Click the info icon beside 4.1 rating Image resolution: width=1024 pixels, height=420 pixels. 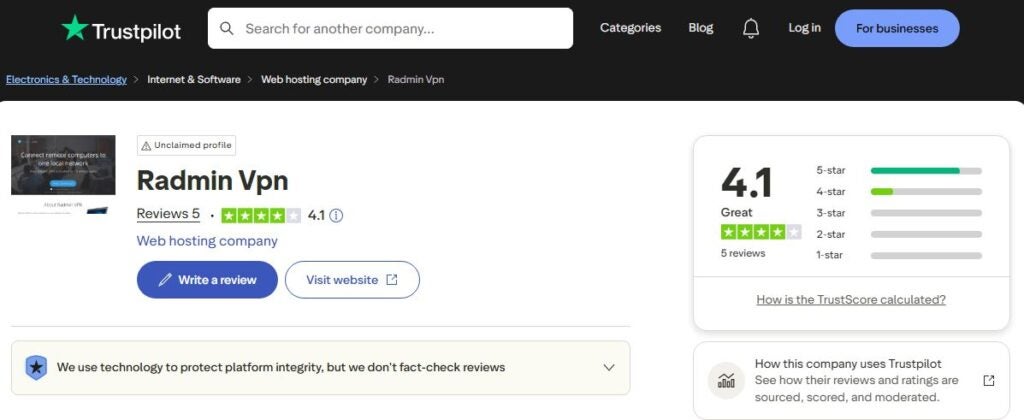(x=336, y=215)
